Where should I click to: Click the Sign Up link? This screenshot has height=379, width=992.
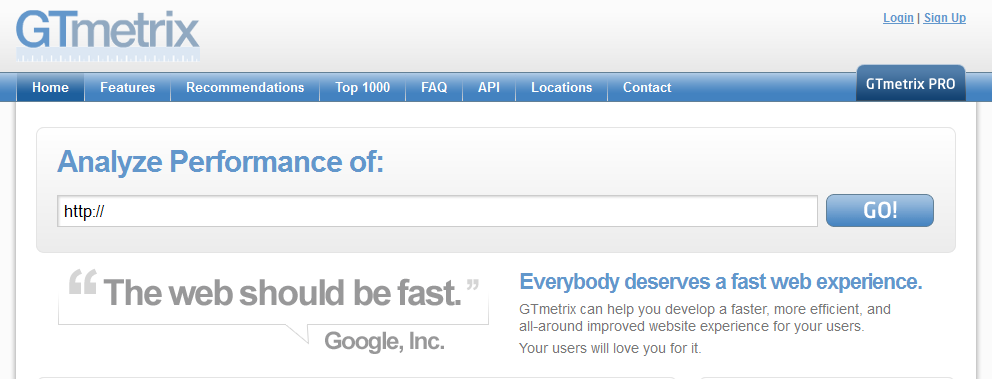coord(945,18)
